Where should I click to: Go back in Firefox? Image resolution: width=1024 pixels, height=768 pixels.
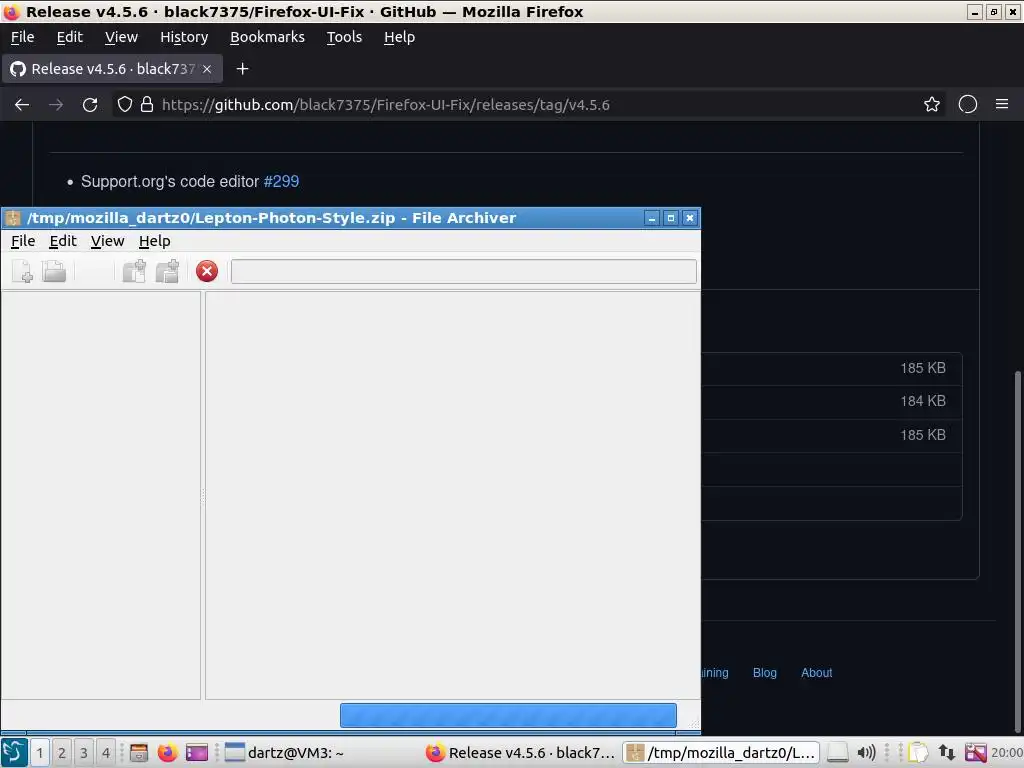pyautogui.click(x=22, y=104)
